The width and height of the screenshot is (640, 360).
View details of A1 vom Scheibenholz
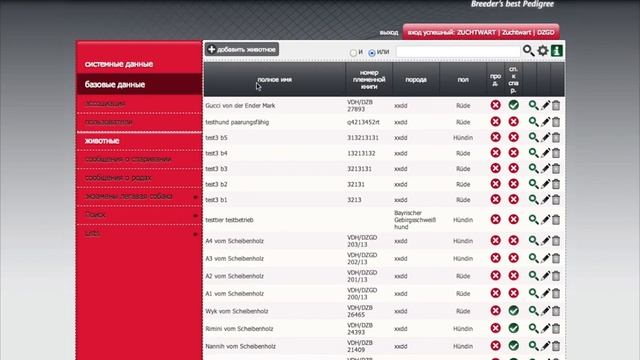(x=533, y=293)
